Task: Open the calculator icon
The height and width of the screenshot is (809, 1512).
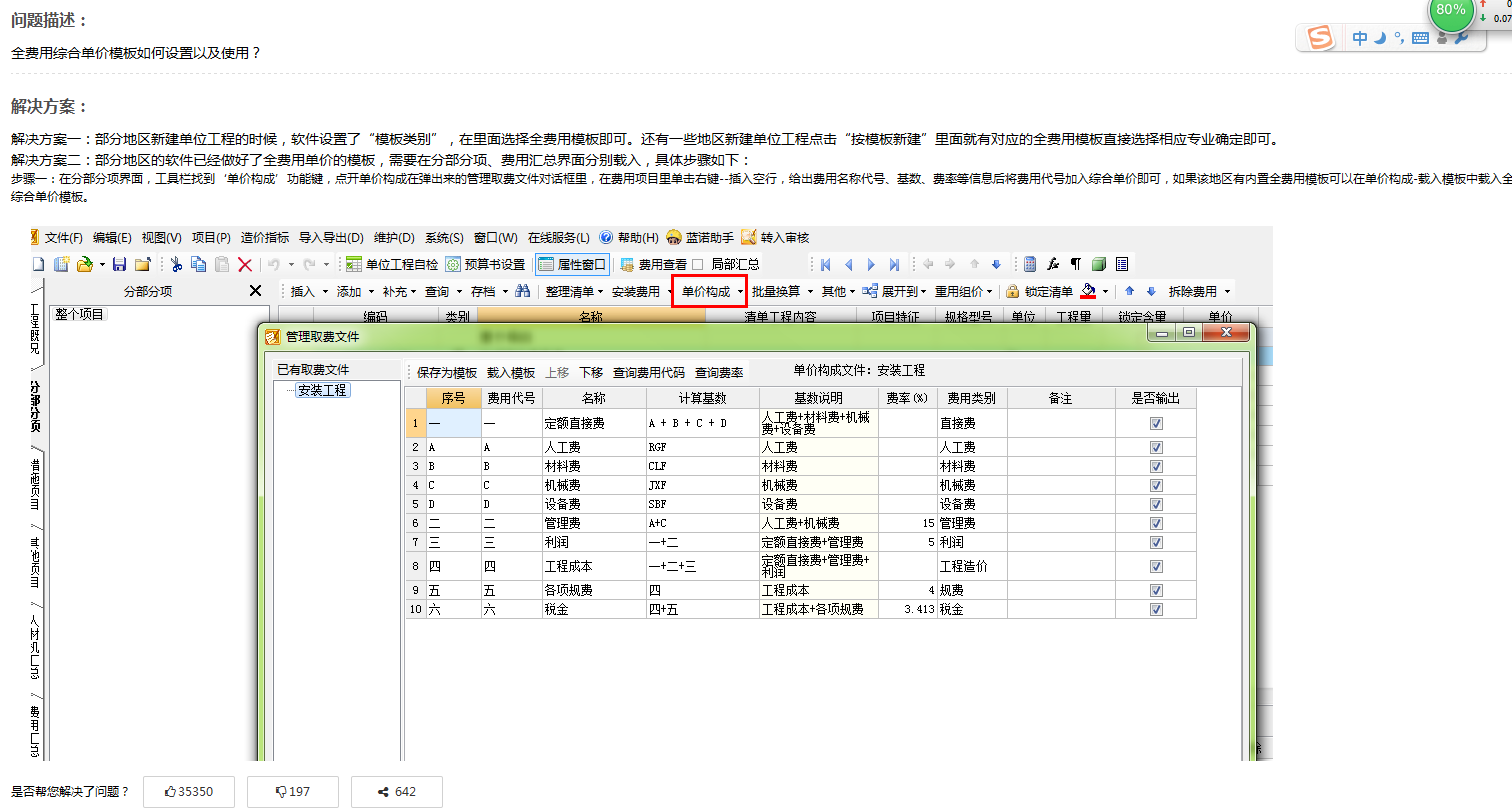Action: (x=1030, y=264)
